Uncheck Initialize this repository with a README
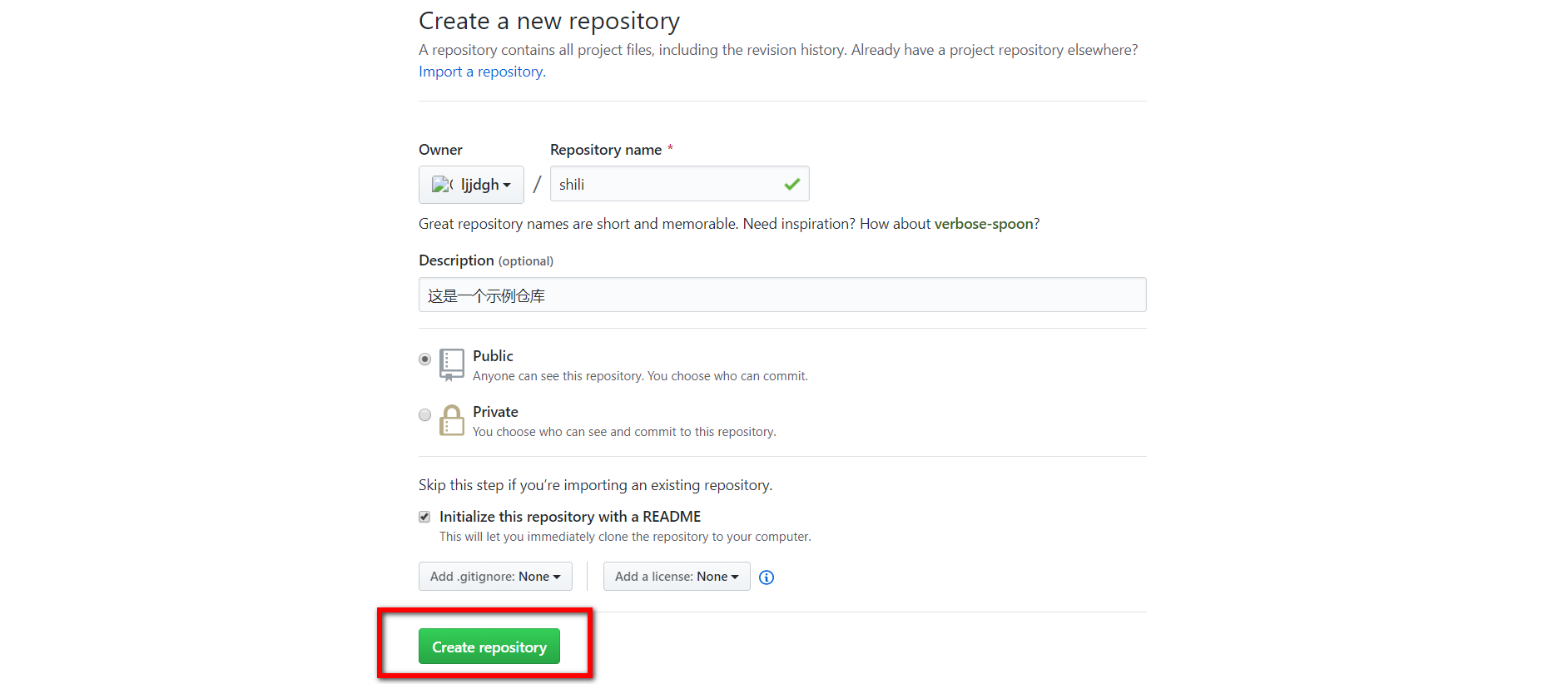Screen dimensions: 1568x684 (x=424, y=517)
